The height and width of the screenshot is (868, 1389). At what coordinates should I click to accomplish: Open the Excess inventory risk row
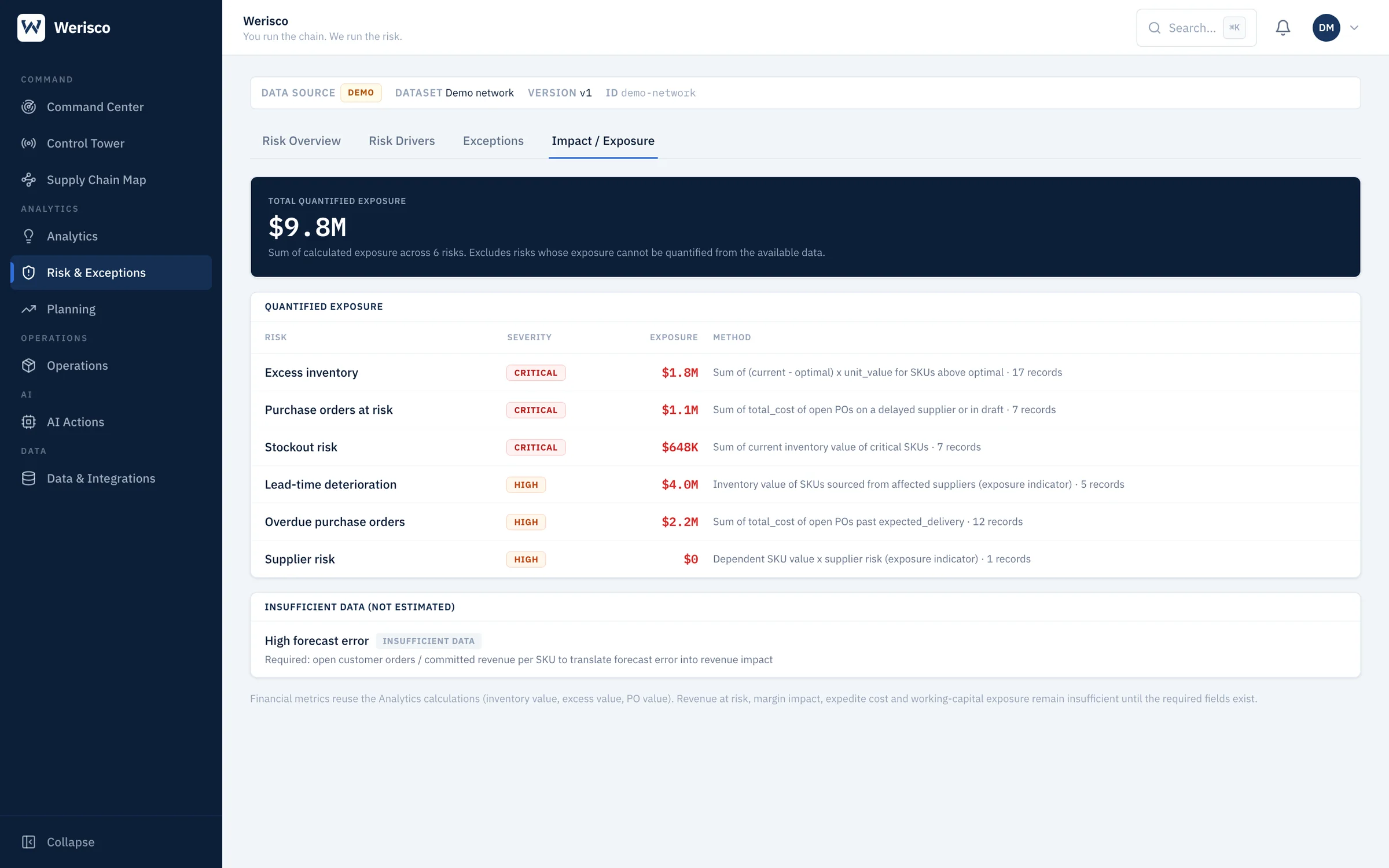tap(805, 373)
